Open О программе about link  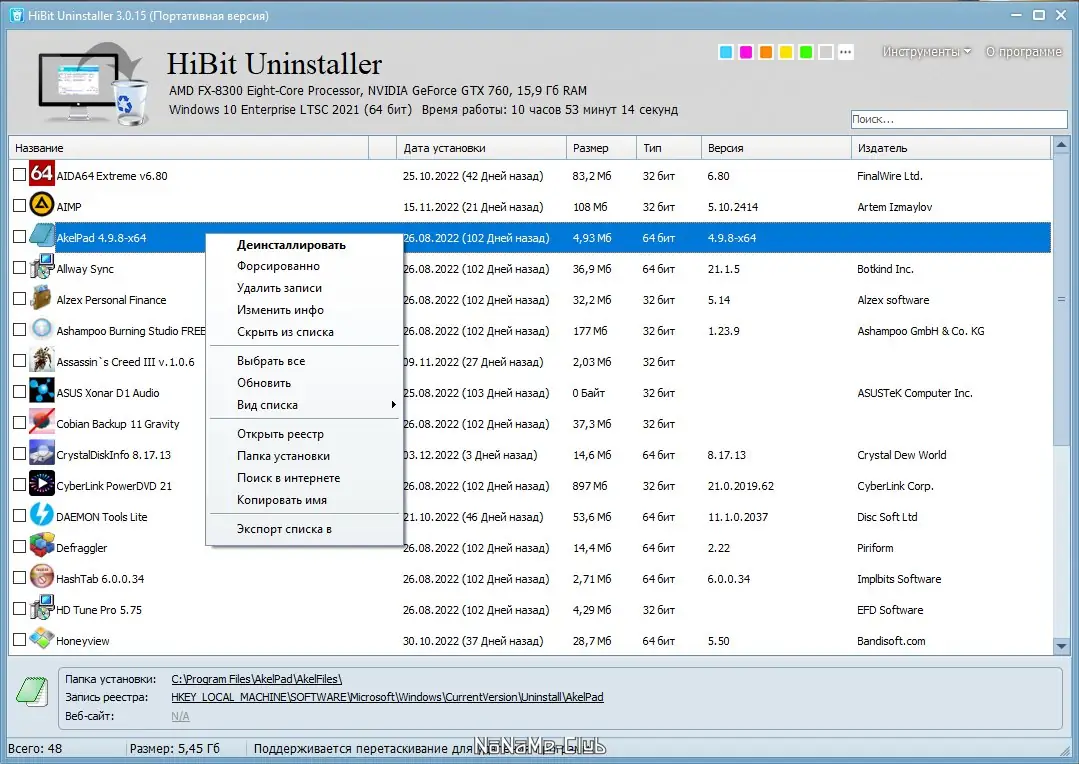[1023, 52]
